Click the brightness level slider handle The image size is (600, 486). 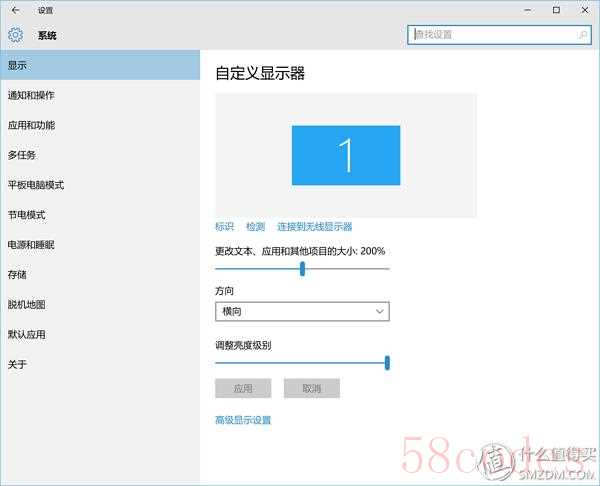387,363
